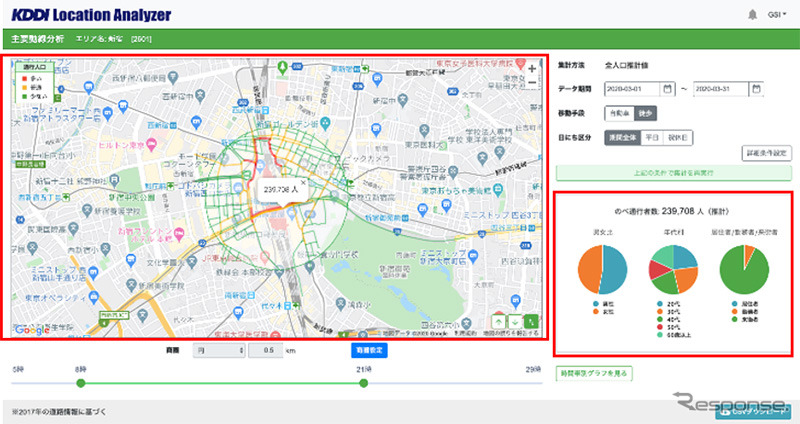
Task: Open the range shape dropdown 円
Action: [x=219, y=351]
